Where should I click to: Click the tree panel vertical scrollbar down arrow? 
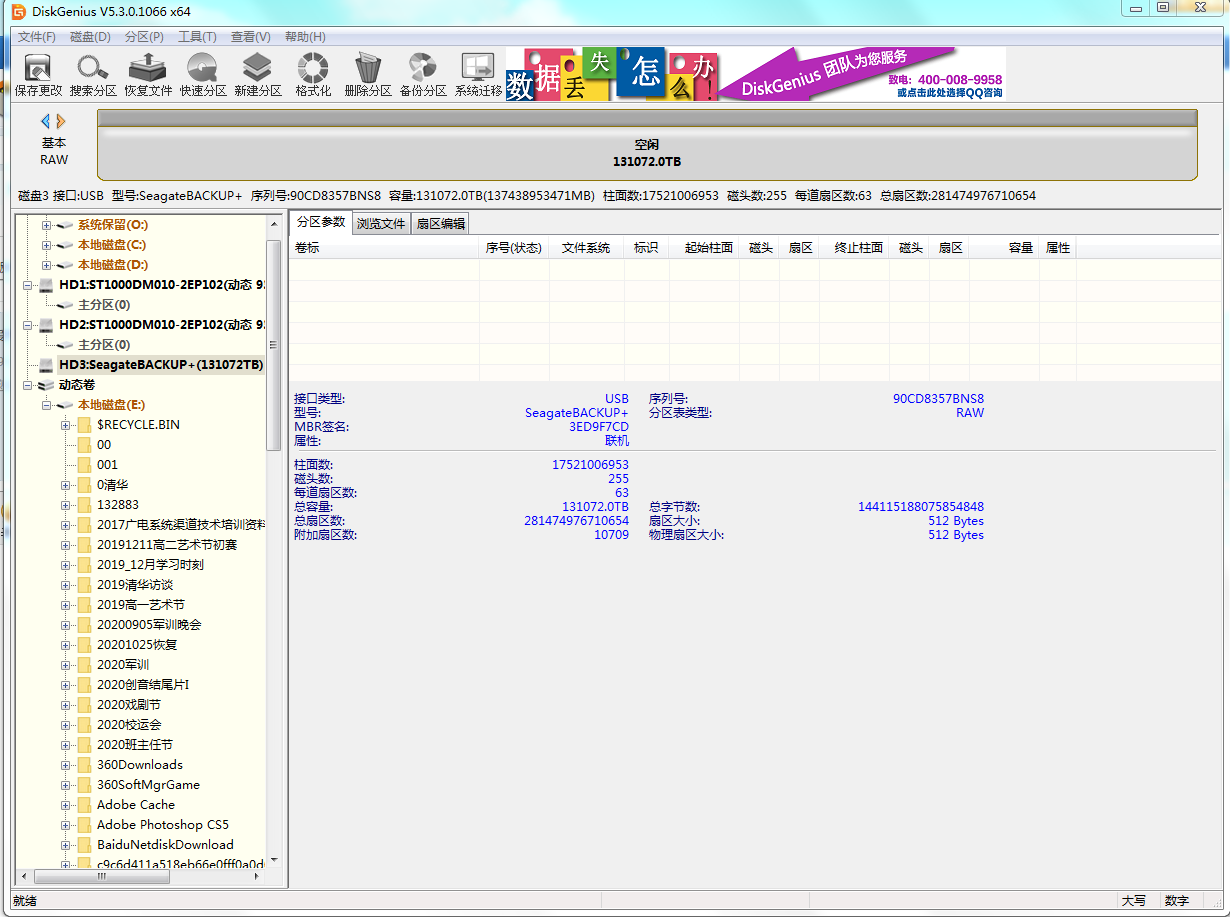[x=275, y=860]
